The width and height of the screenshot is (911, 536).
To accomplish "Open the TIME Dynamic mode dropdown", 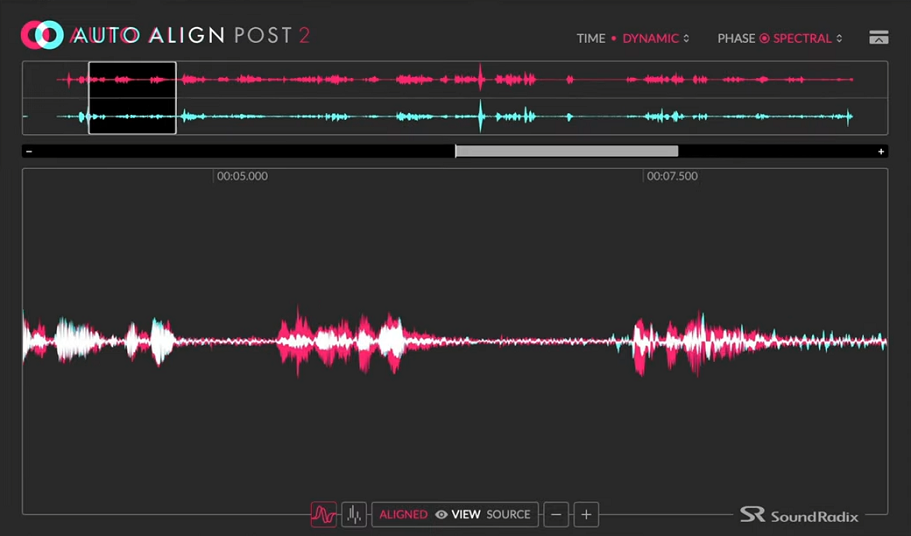I will coord(656,38).
